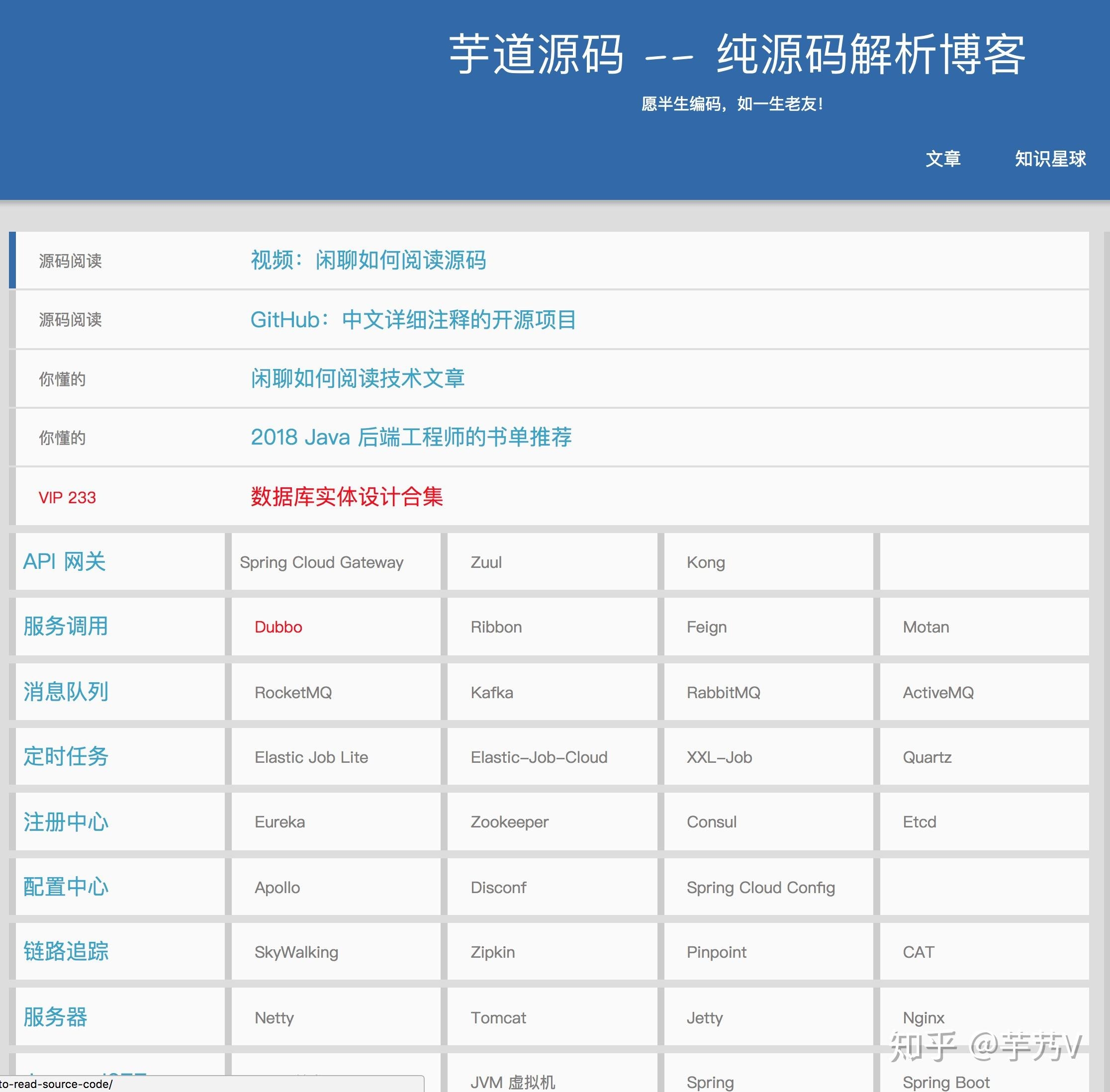Open the RocketMQ source analysis entry

tap(293, 692)
